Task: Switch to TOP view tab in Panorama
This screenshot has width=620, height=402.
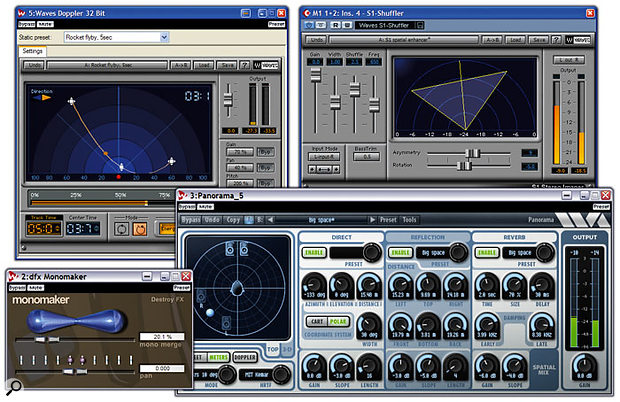Action: point(272,350)
